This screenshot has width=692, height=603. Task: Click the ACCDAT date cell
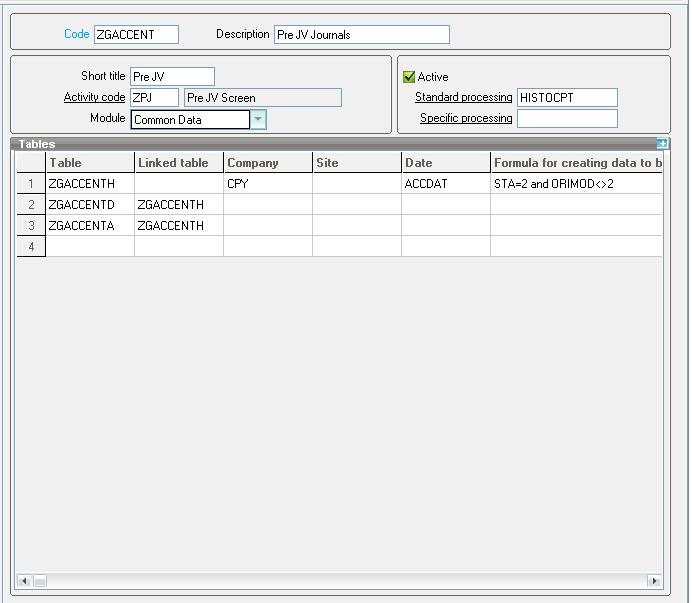(446, 183)
